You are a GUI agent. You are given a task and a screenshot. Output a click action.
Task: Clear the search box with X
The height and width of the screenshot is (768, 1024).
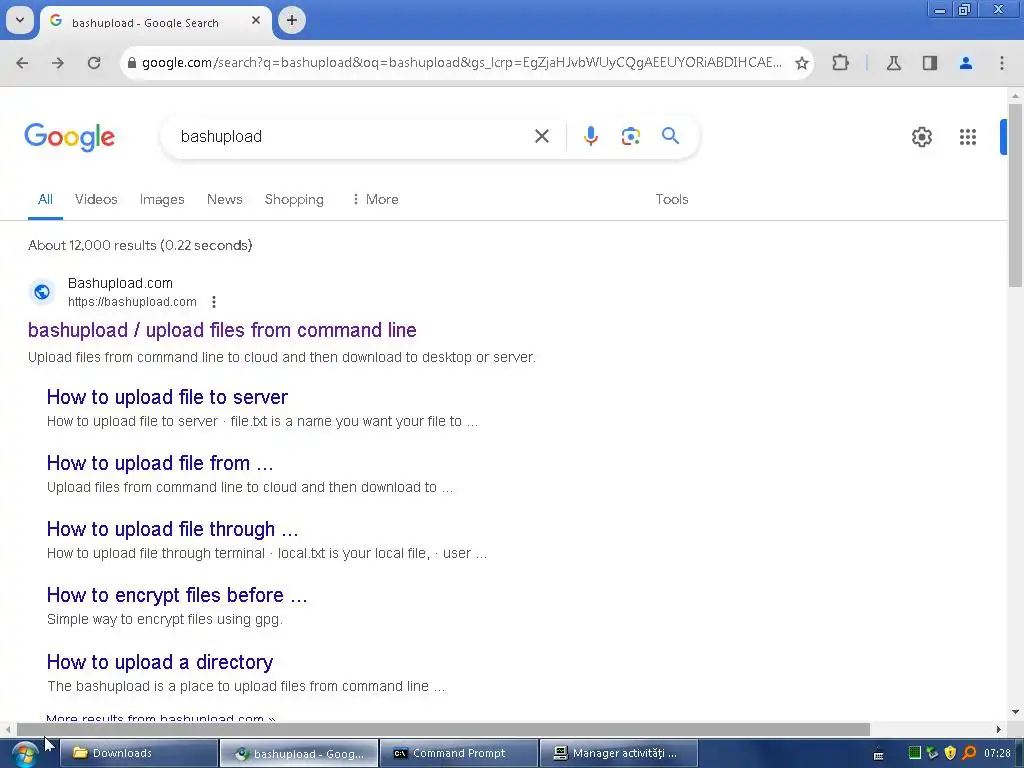pos(542,136)
